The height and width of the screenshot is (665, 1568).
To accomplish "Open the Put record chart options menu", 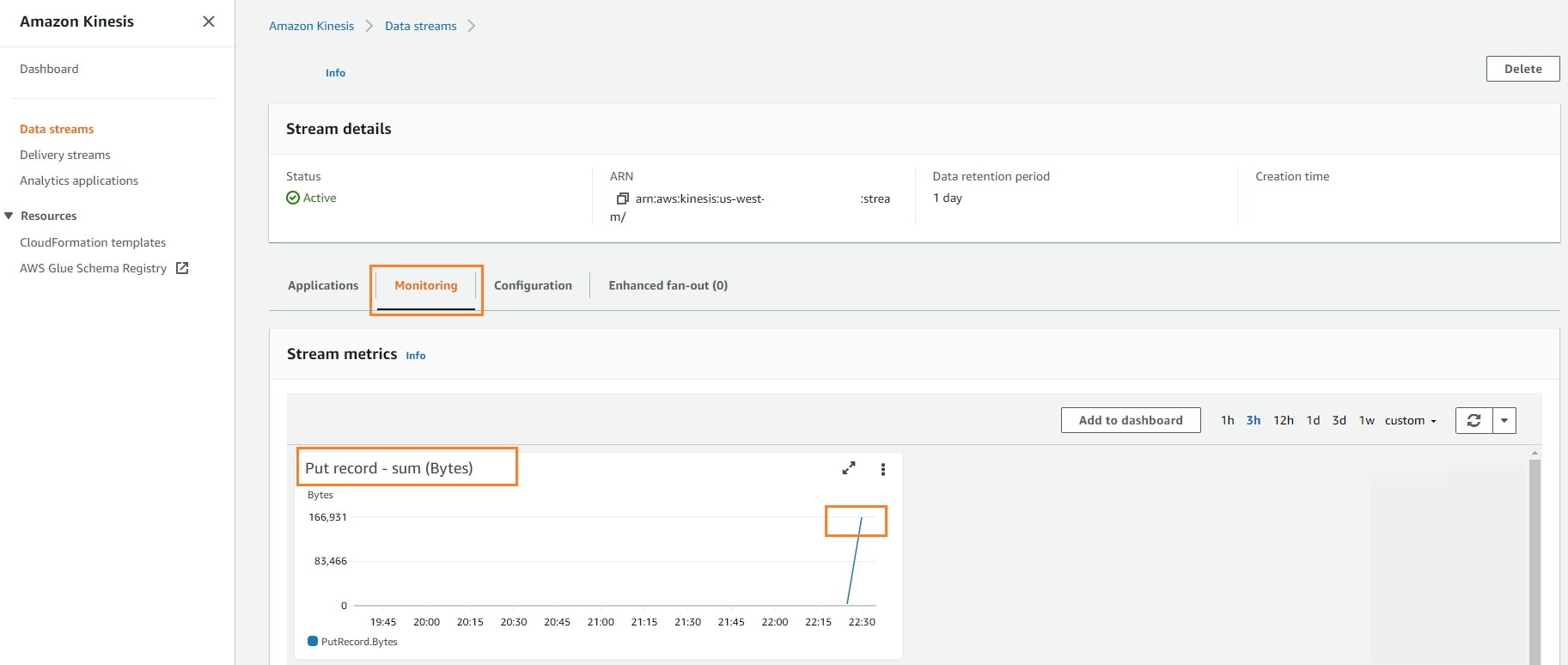I will pos(883,469).
